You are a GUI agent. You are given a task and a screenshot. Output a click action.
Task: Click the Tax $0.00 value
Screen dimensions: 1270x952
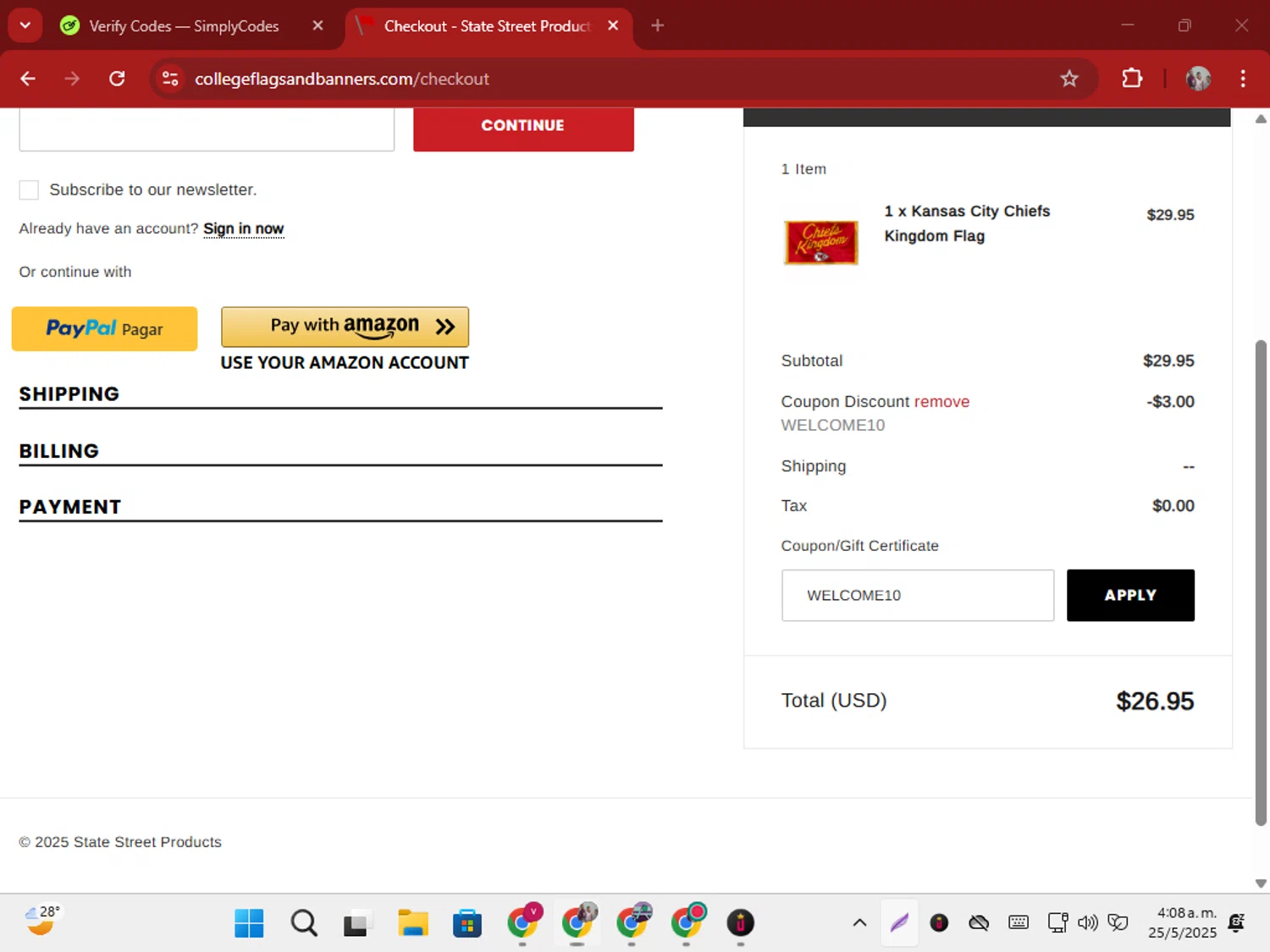click(1173, 506)
